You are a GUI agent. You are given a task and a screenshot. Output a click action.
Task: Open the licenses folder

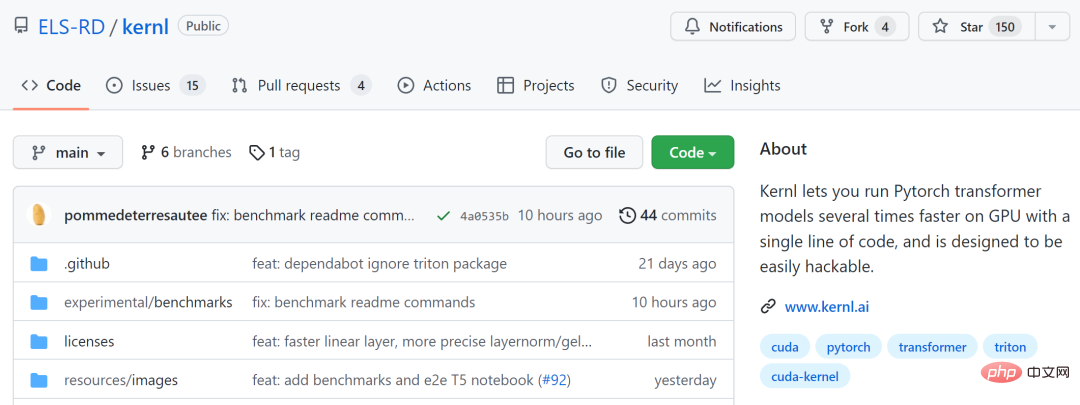click(89, 342)
